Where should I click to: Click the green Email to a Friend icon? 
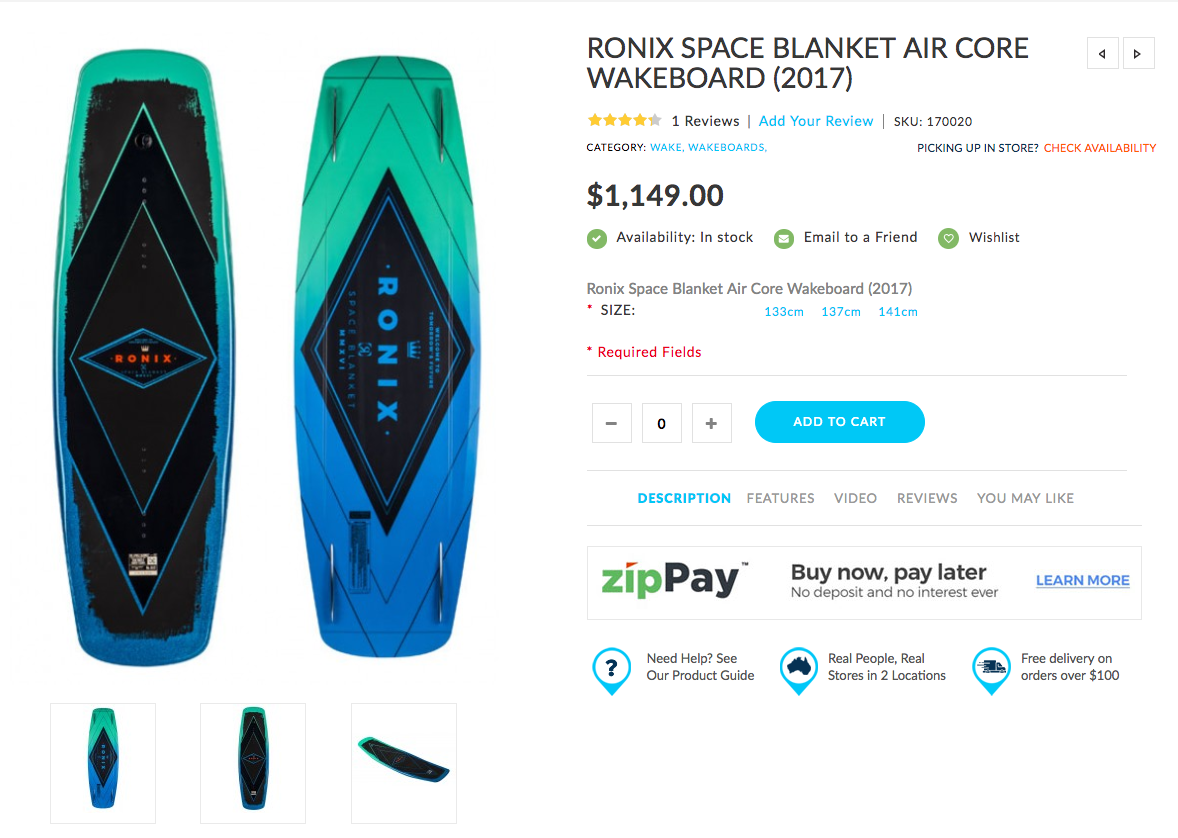(x=784, y=239)
